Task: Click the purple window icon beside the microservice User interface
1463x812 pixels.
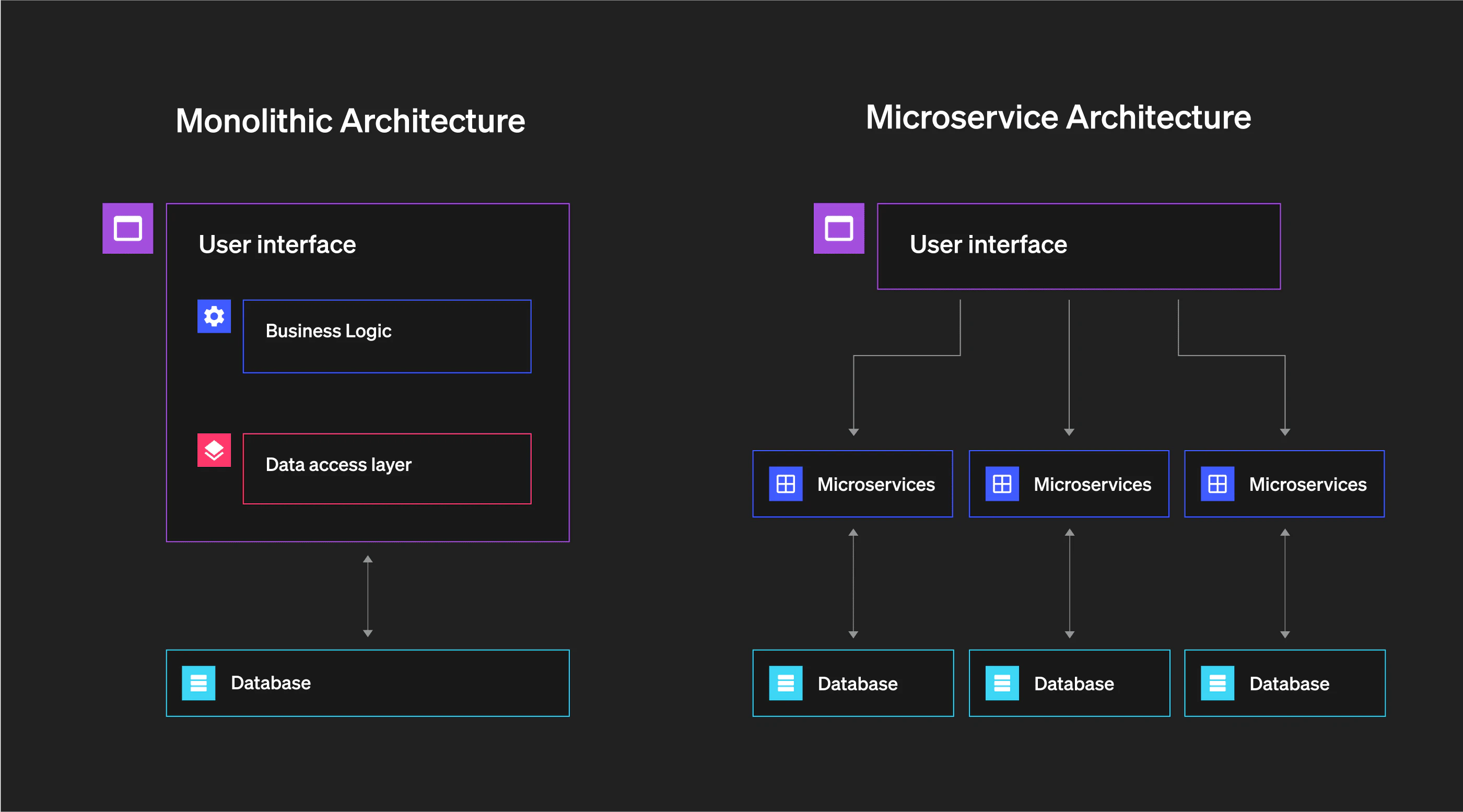Action: [x=838, y=228]
